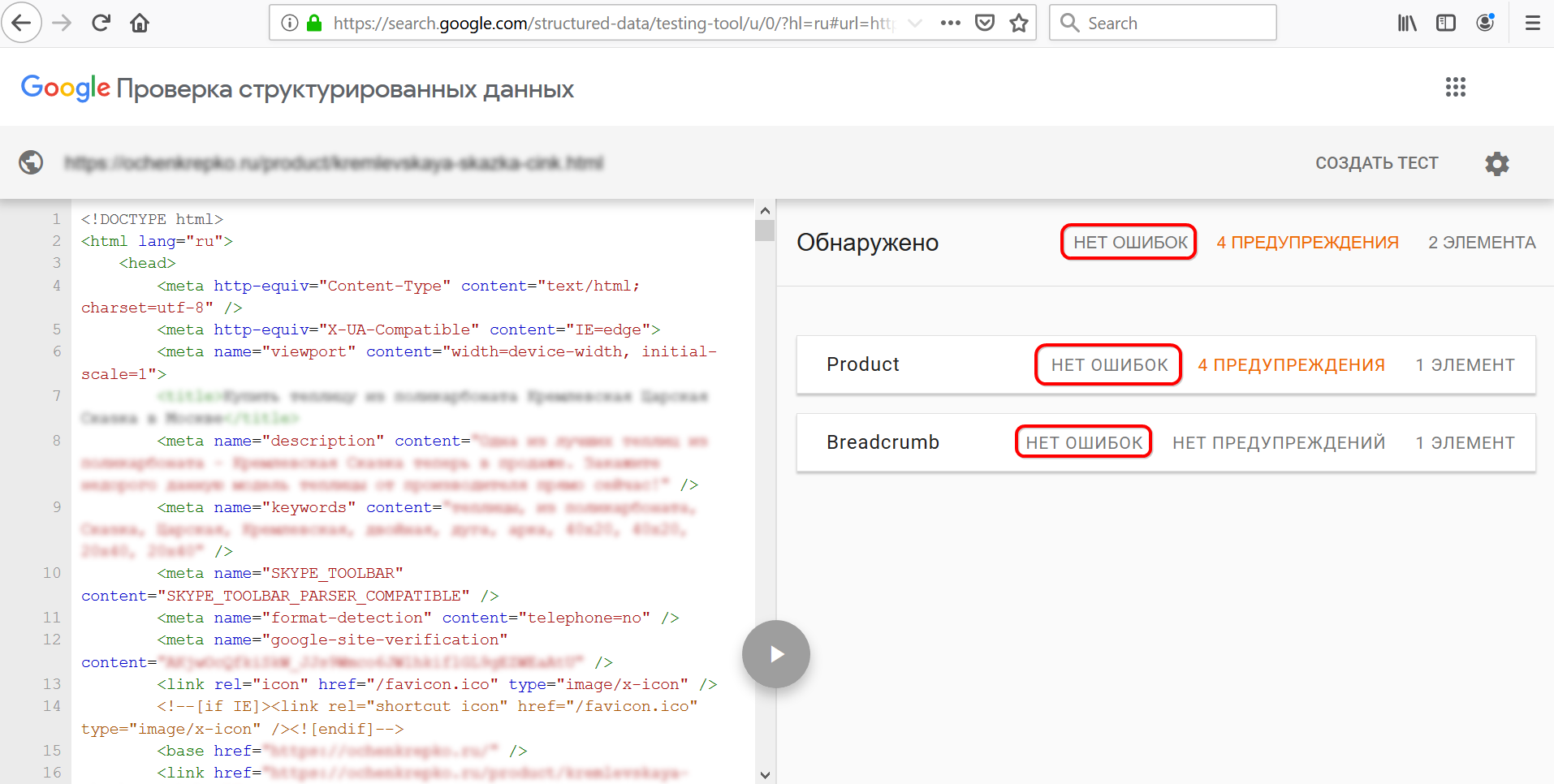
Task: Click the Обнаружено heading
Action: pos(867,243)
